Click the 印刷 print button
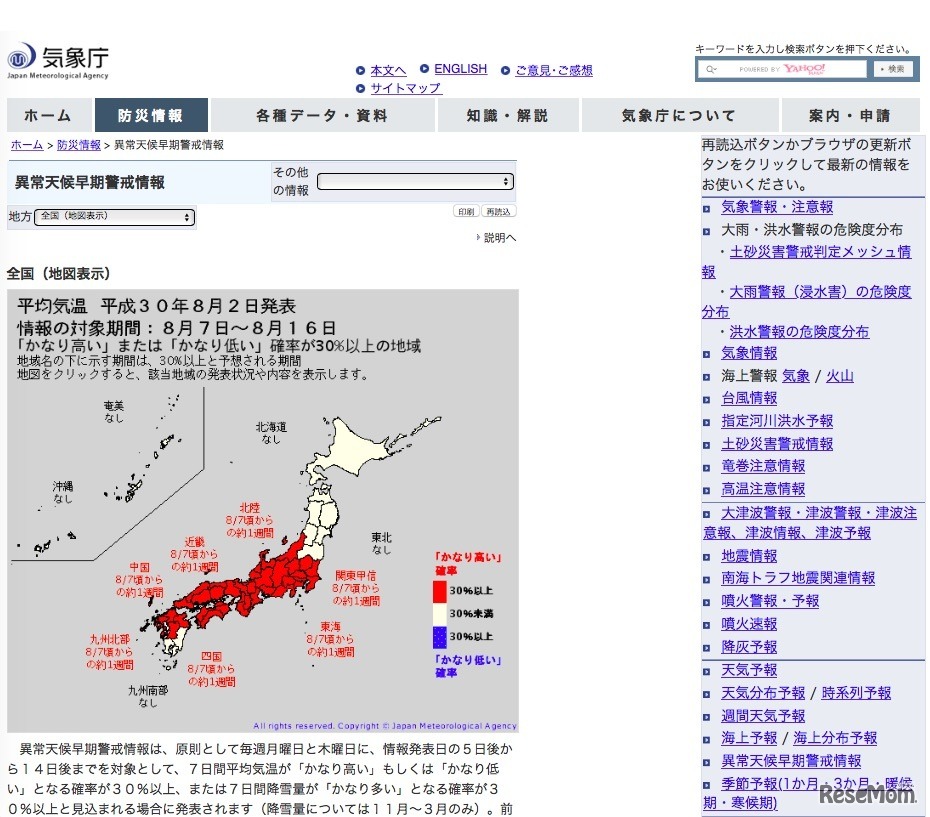This screenshot has width=930, height=817. (465, 210)
